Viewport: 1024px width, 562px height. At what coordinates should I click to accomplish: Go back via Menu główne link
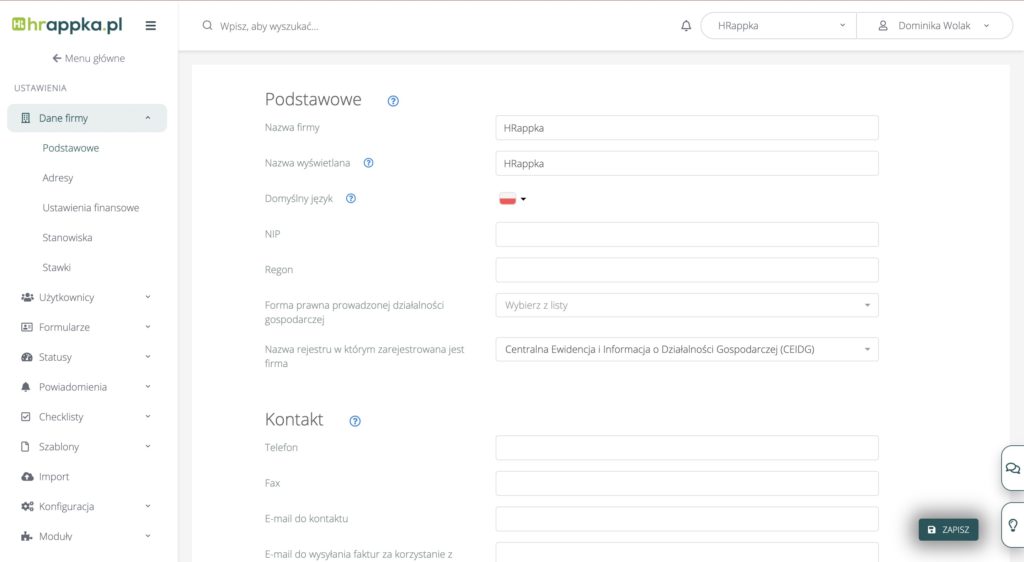[x=88, y=58]
